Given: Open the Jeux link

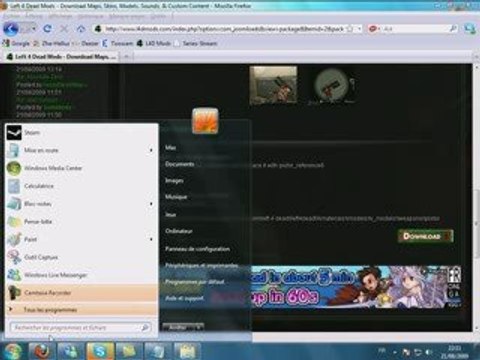Looking at the screenshot, I should (170, 215).
